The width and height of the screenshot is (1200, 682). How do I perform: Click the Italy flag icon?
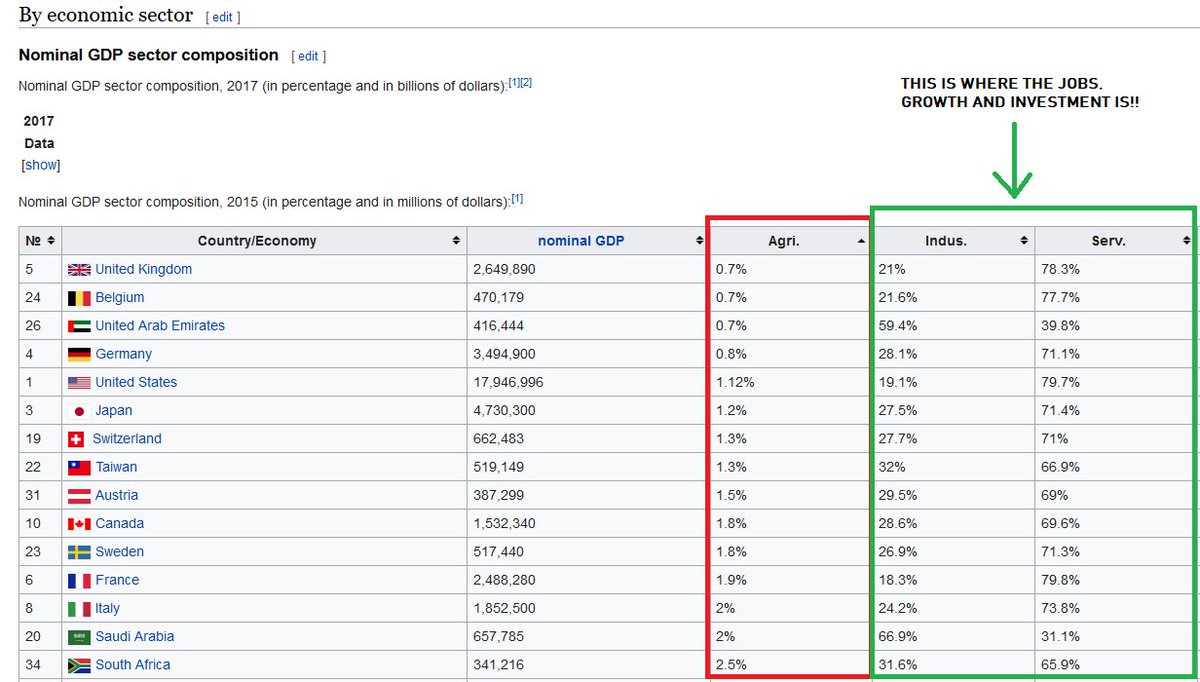click(79, 608)
